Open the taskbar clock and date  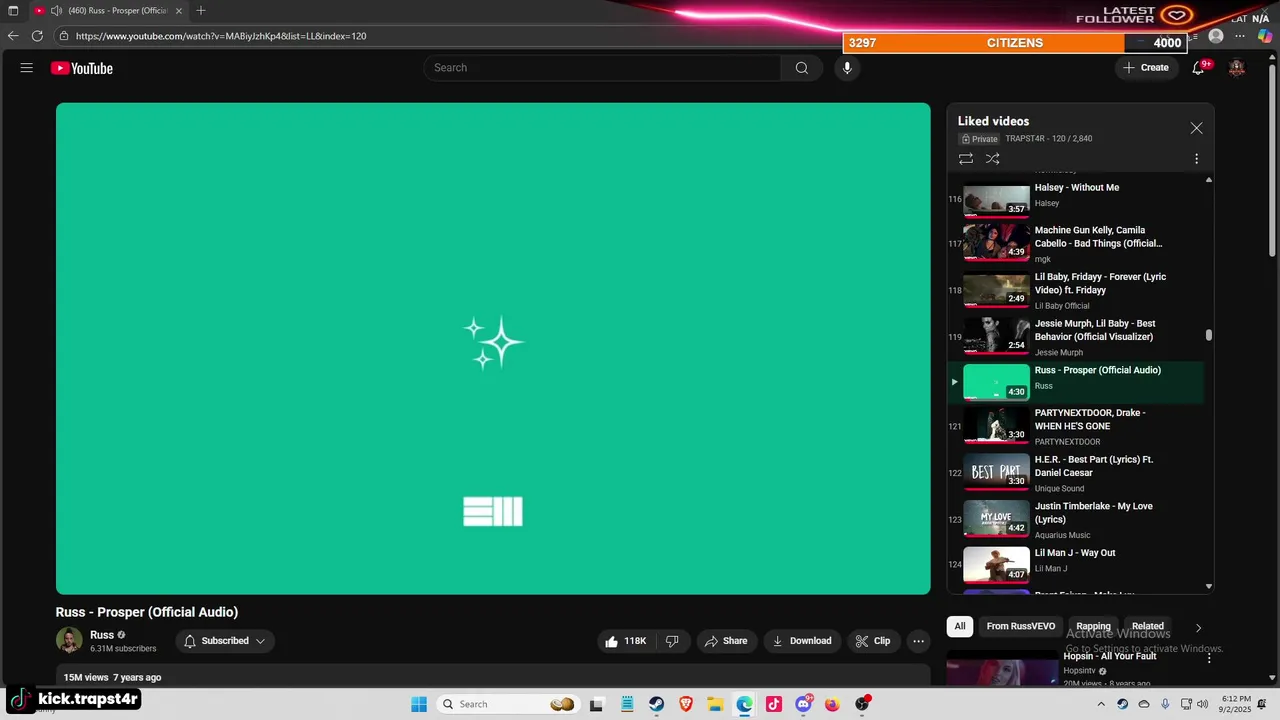1236,704
